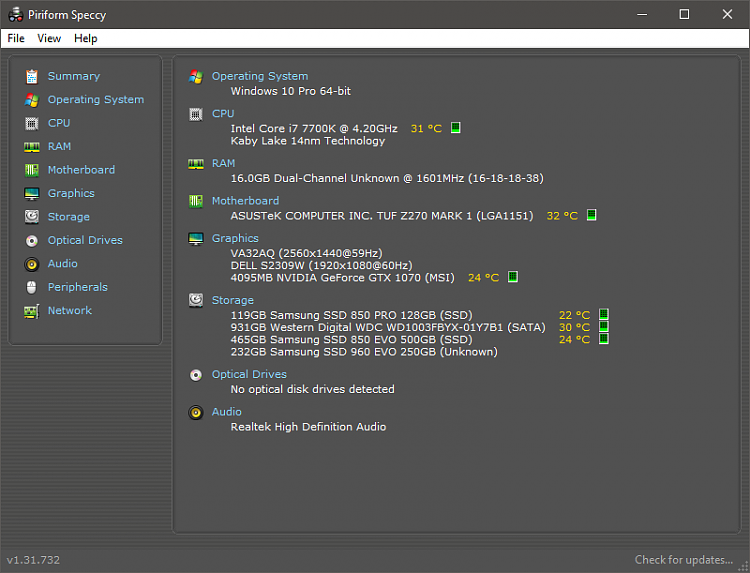Viewport: 750px width, 573px height.
Task: Click the Western Digital drive temperature indicator icon
Action: click(604, 326)
